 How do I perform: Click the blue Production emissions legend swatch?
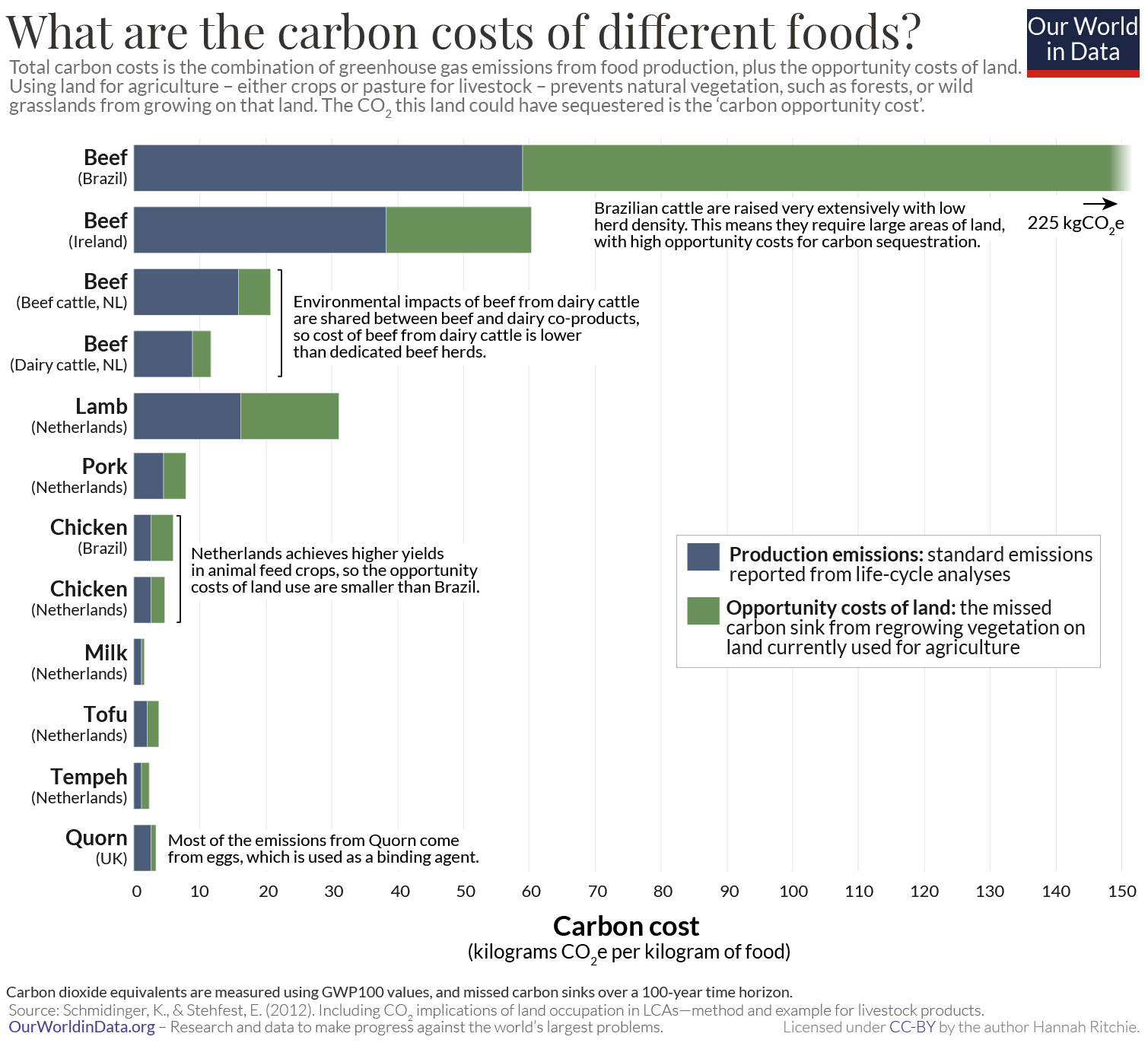[x=703, y=557]
